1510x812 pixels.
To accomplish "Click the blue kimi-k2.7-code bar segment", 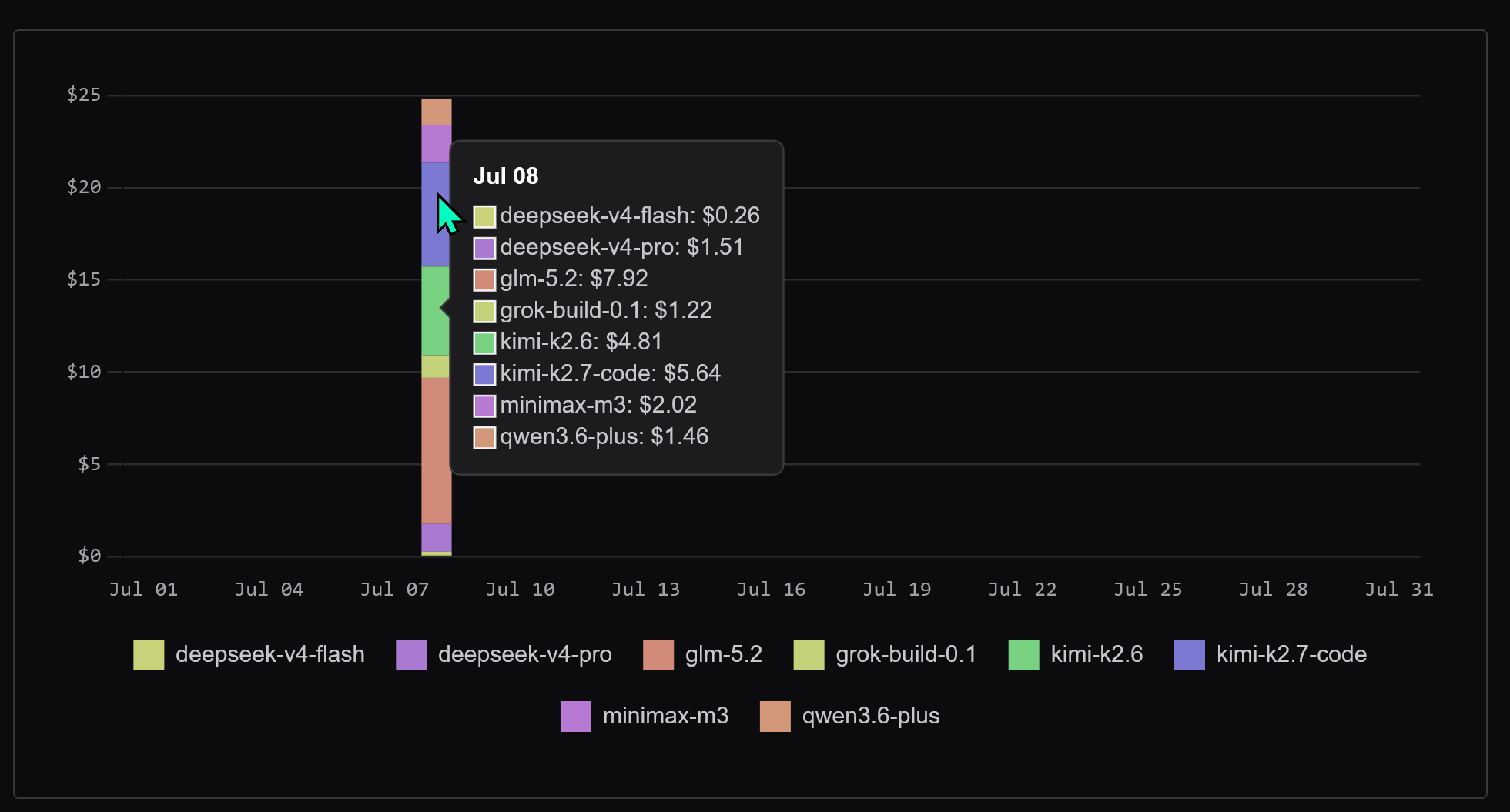I will (x=437, y=215).
